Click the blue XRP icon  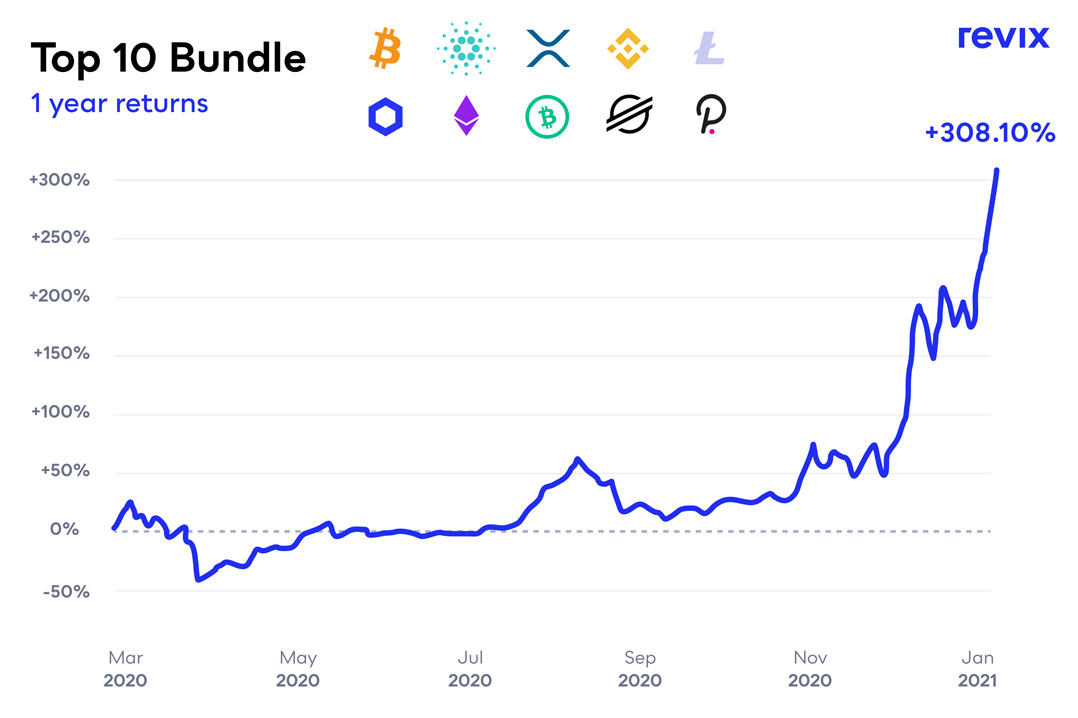547,48
